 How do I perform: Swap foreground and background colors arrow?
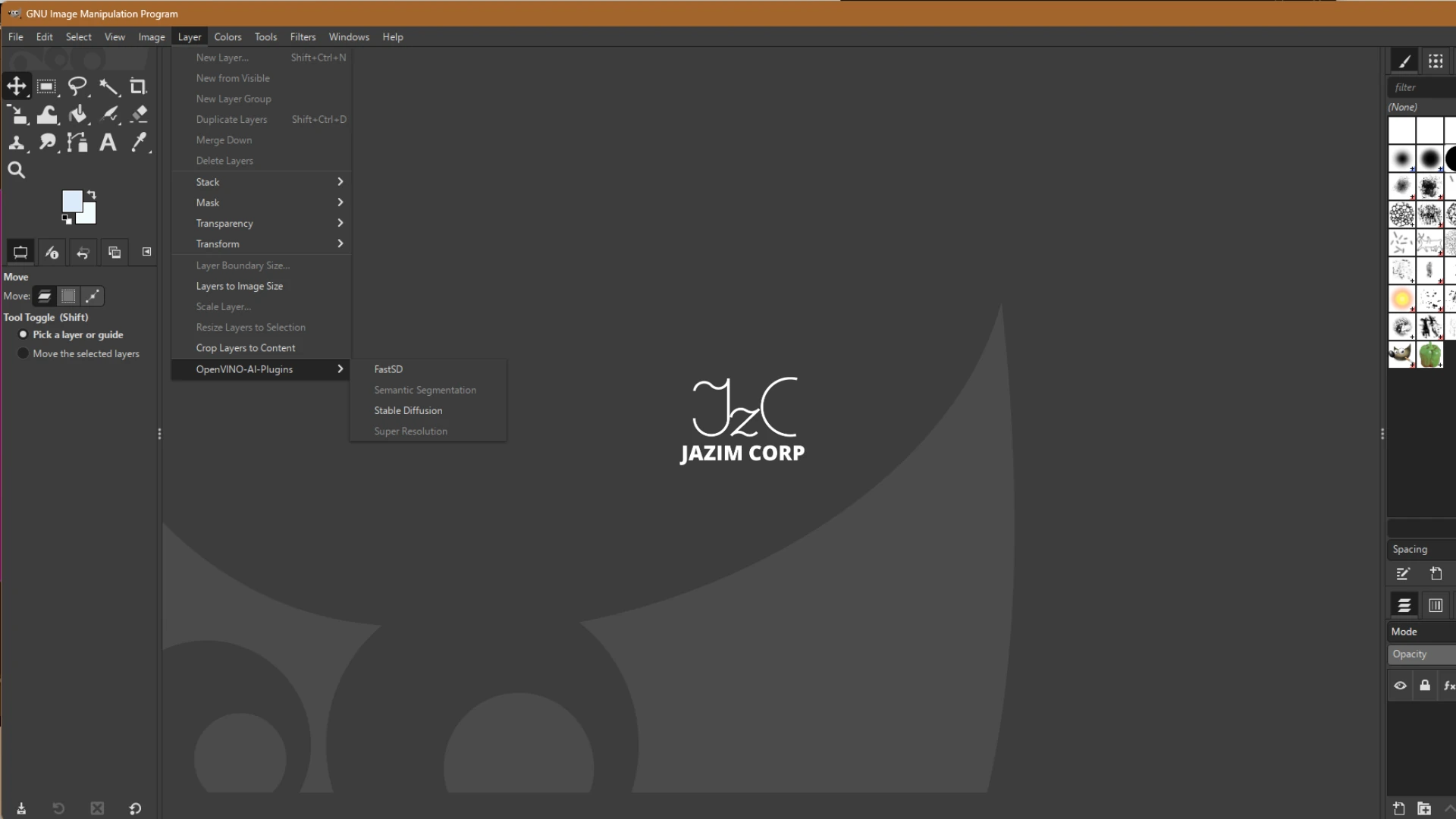coord(92,194)
